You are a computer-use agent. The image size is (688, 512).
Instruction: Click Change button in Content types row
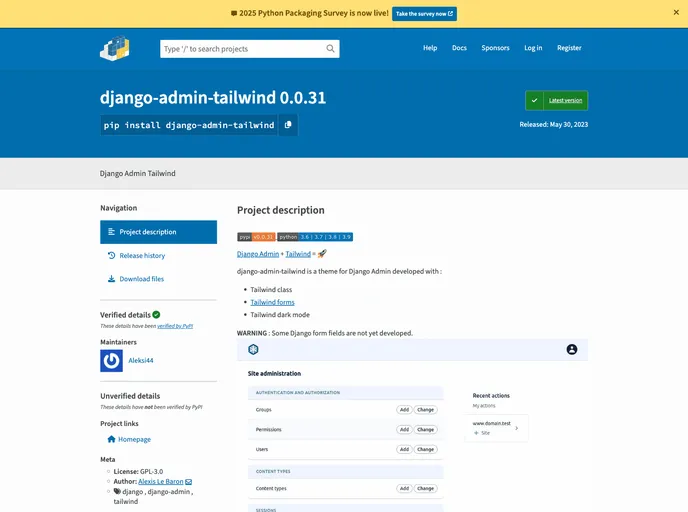tap(425, 488)
